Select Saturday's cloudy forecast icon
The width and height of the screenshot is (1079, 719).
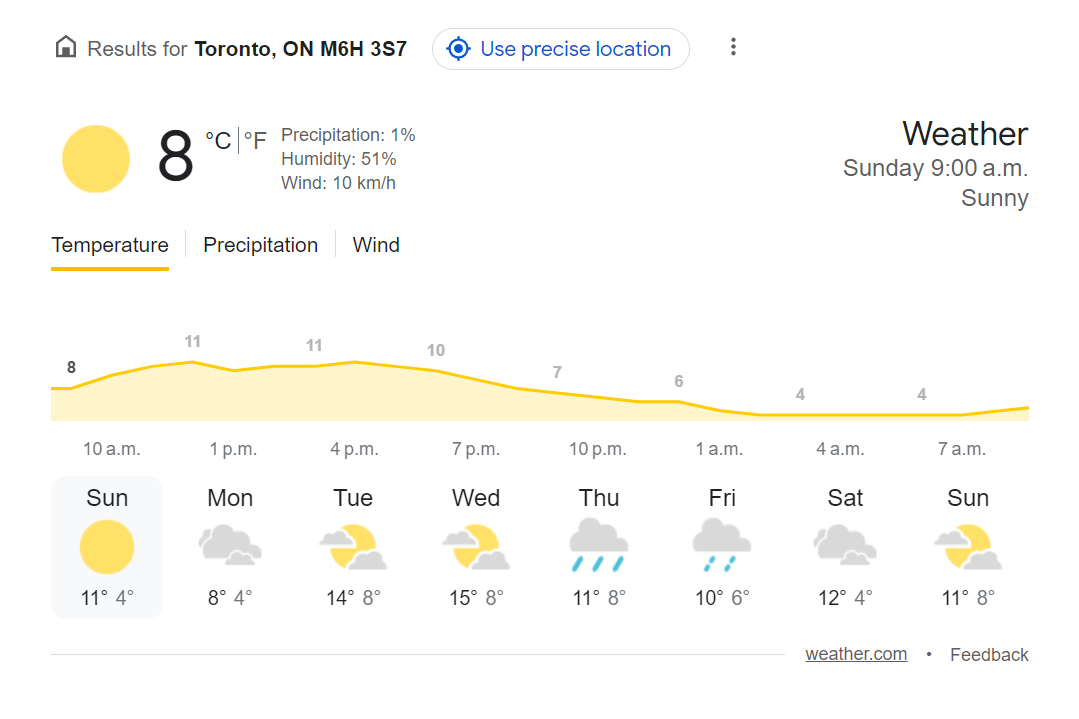pos(845,546)
